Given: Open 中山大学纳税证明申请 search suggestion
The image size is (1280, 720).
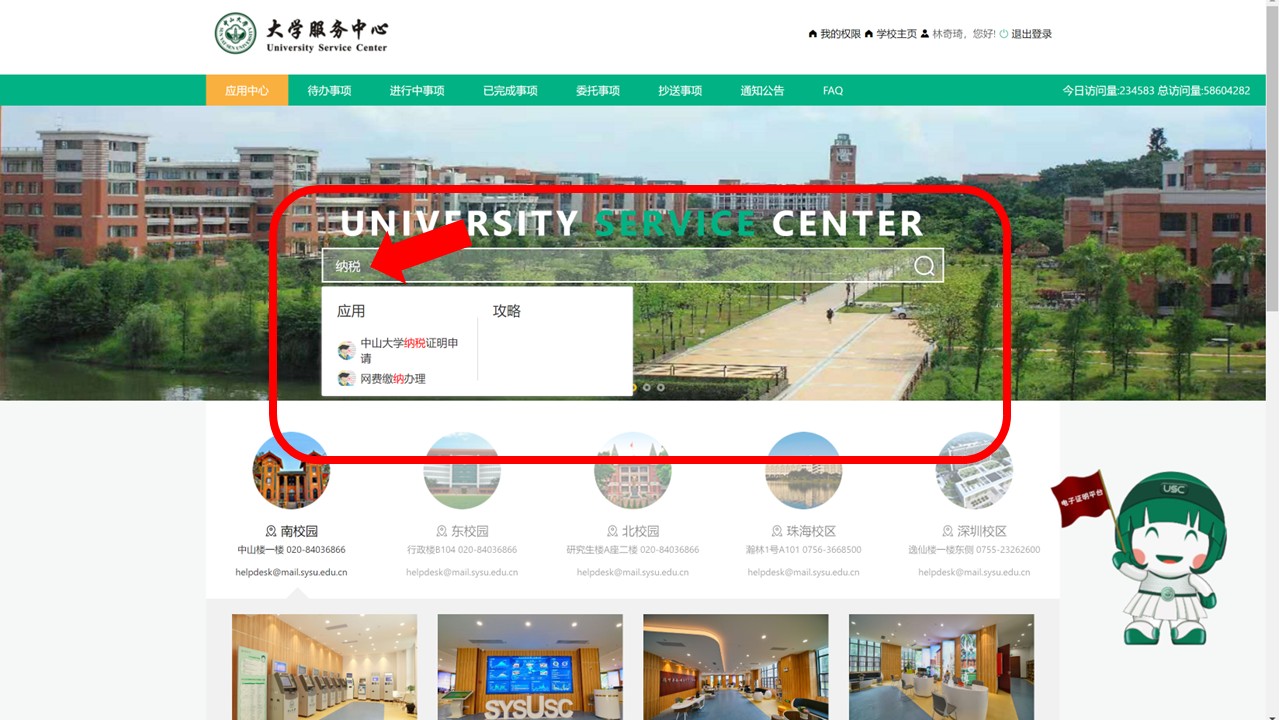Looking at the screenshot, I should tap(409, 350).
